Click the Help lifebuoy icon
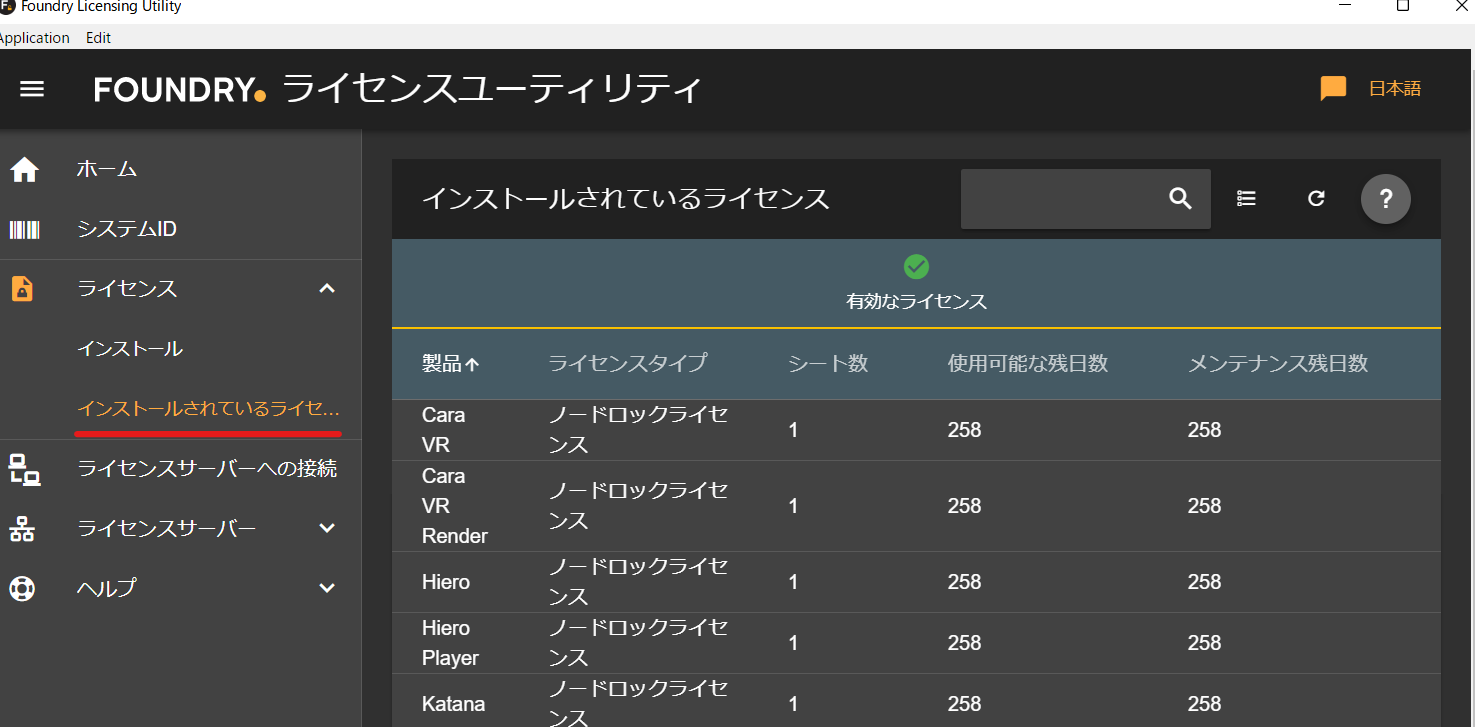This screenshot has width=1475, height=727. [22, 588]
